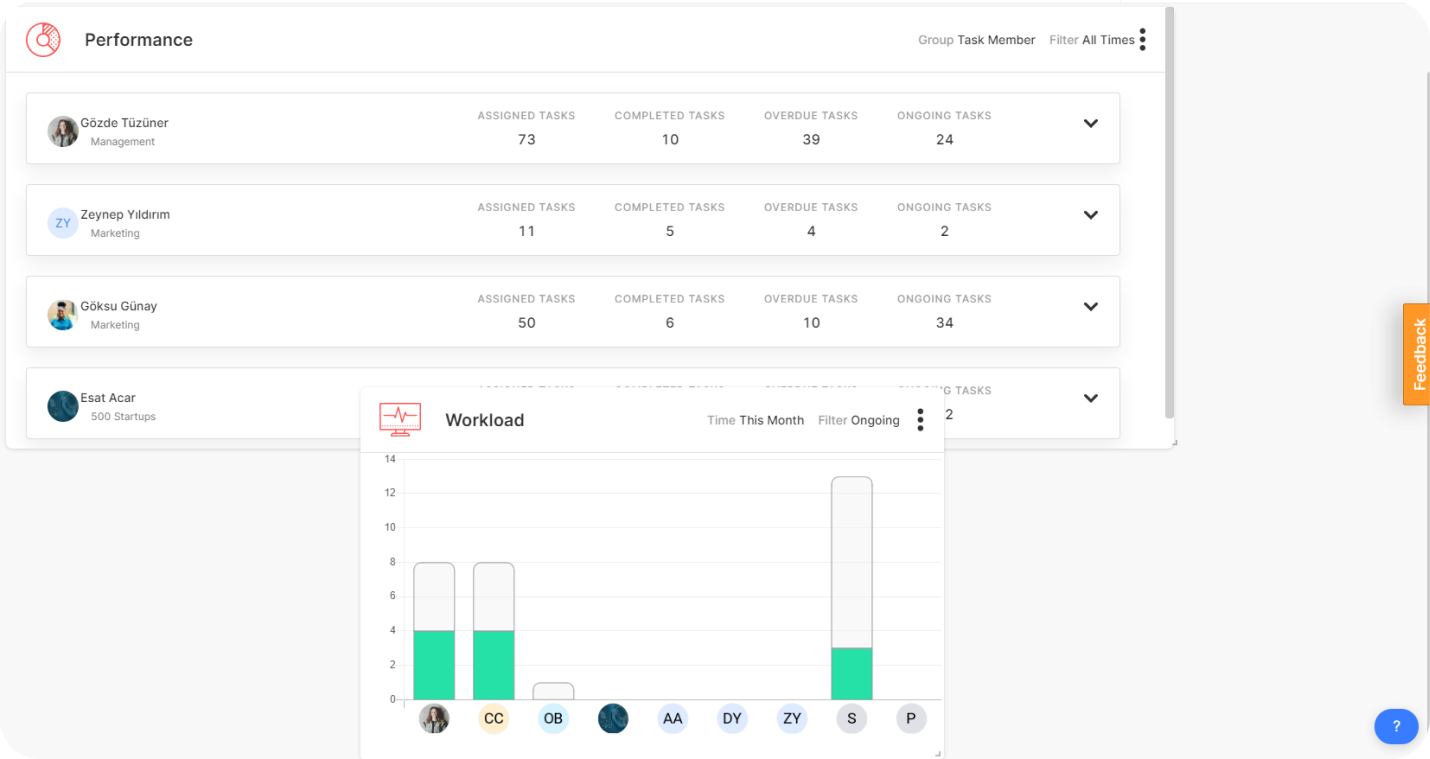Click Göksu Günay's profile photo

coord(63,315)
